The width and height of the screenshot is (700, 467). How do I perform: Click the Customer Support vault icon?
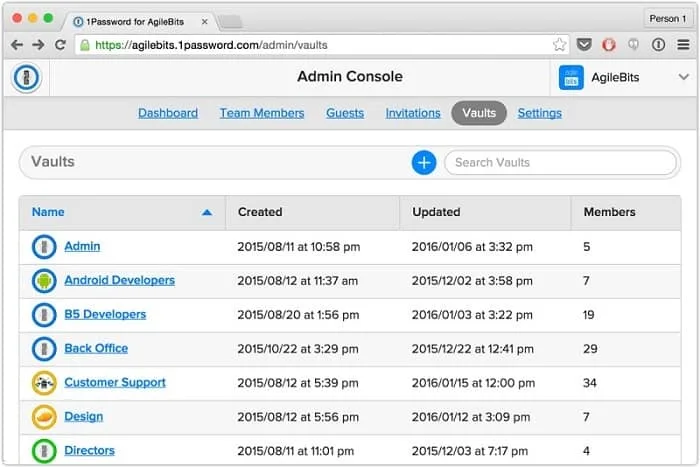point(44,383)
